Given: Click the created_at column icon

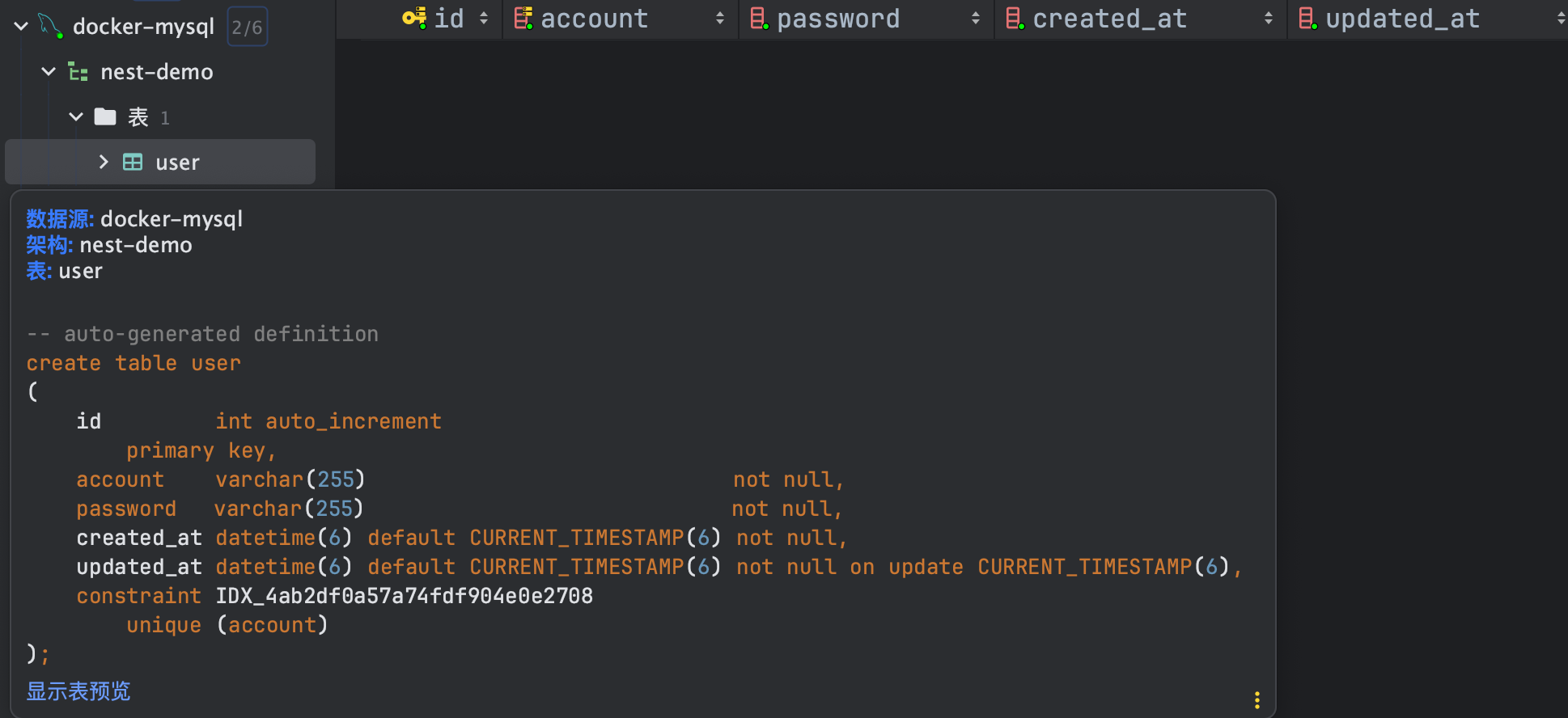Looking at the screenshot, I should pyautogui.click(x=1015, y=18).
